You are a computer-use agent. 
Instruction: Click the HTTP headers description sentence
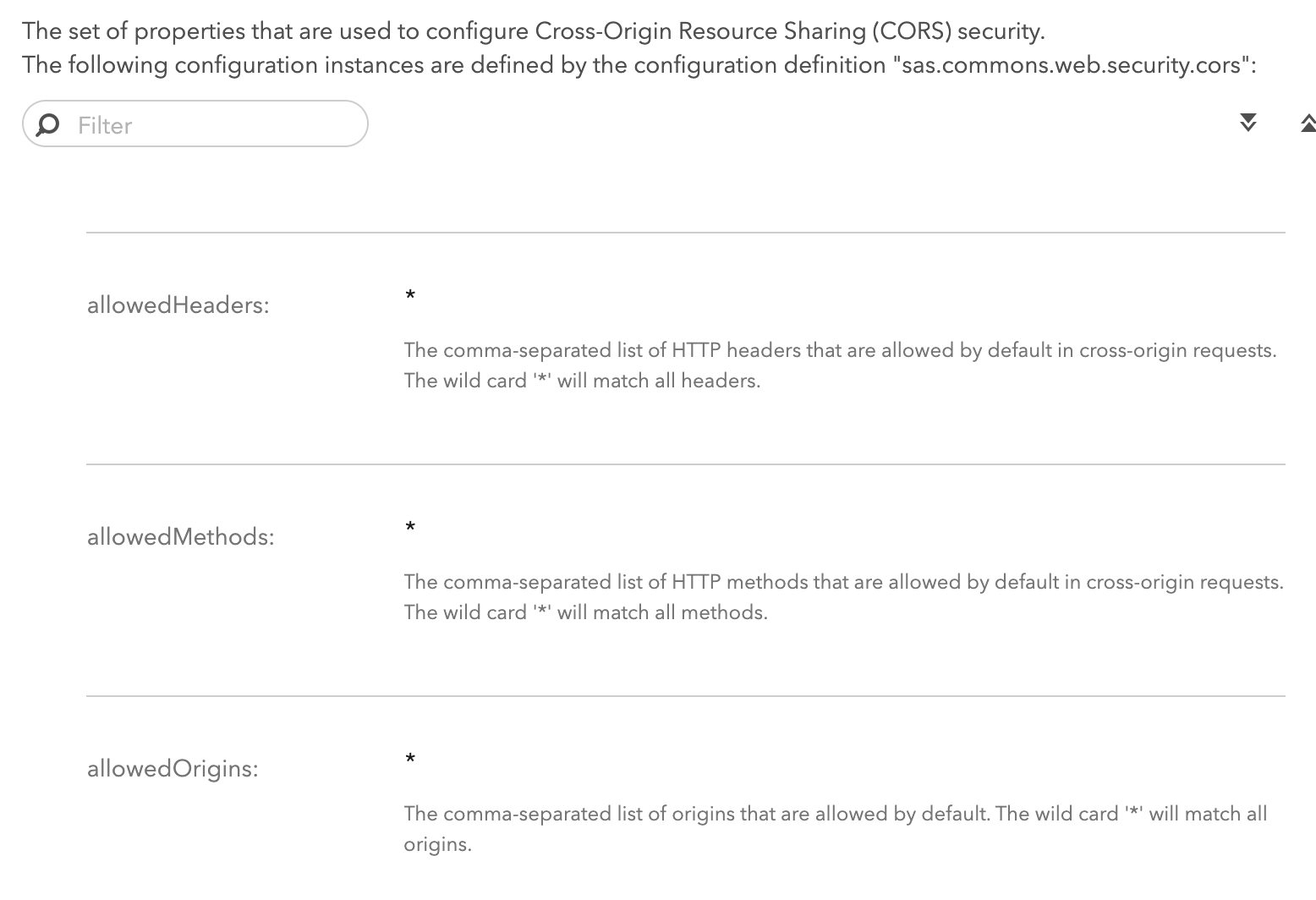840,350
